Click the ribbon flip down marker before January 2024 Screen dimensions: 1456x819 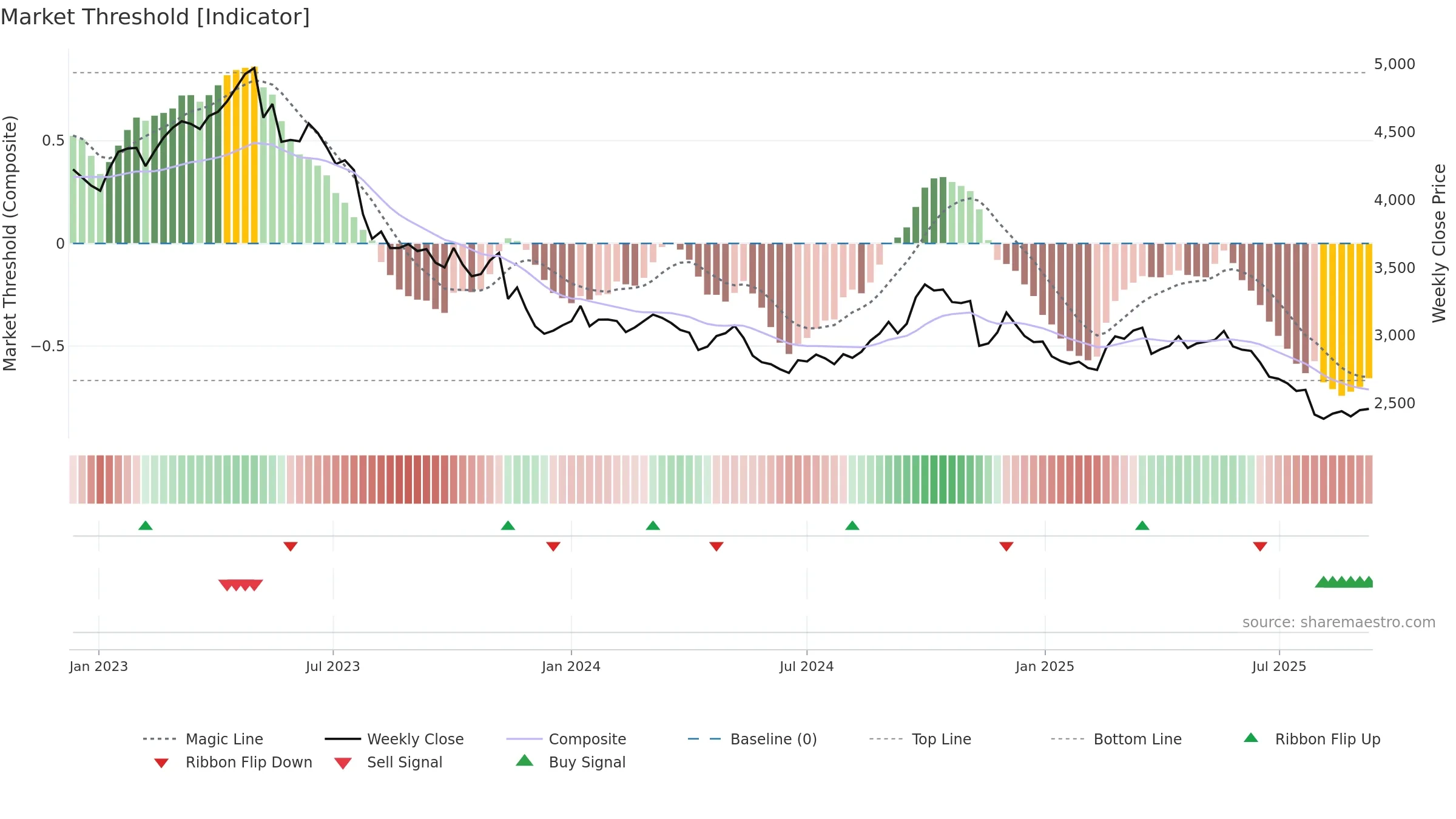pyautogui.click(x=553, y=547)
